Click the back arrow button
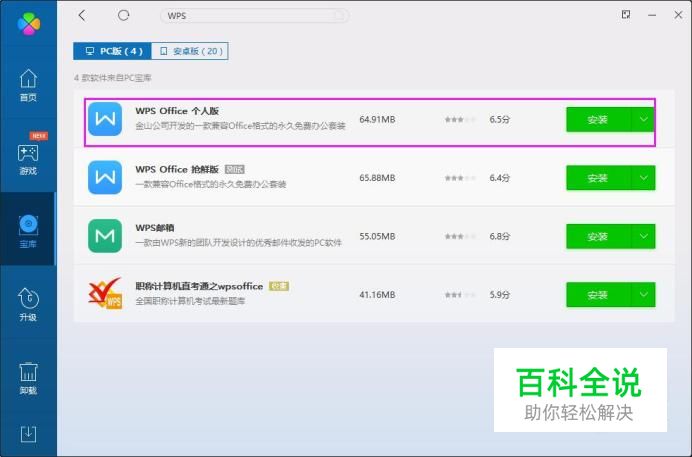This screenshot has height=457, width=692. click(82, 15)
